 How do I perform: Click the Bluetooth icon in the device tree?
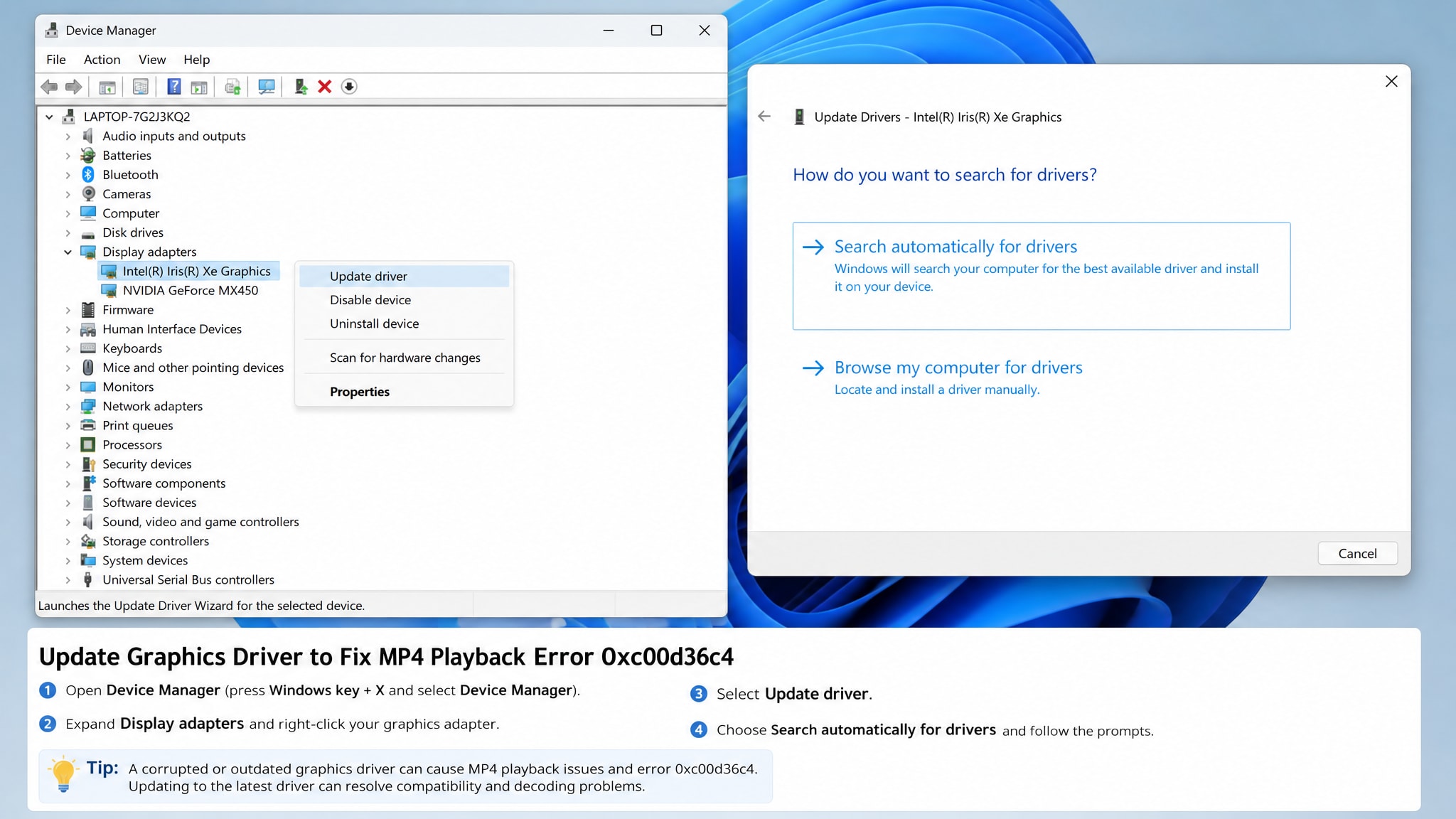pyautogui.click(x=88, y=175)
